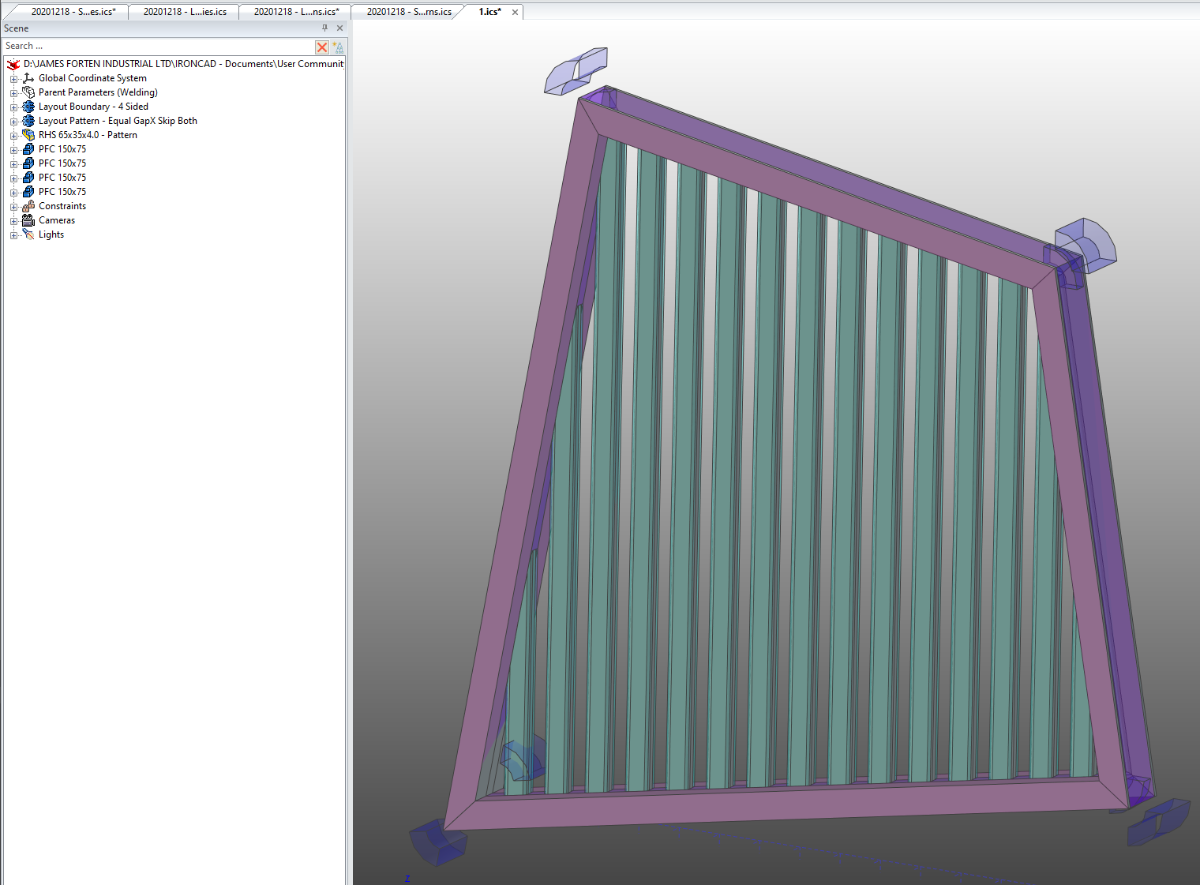Select the D:\JAMES FORTEN INDUSTRIAL root path
Screen dimensions: 1200x885
tap(183, 64)
